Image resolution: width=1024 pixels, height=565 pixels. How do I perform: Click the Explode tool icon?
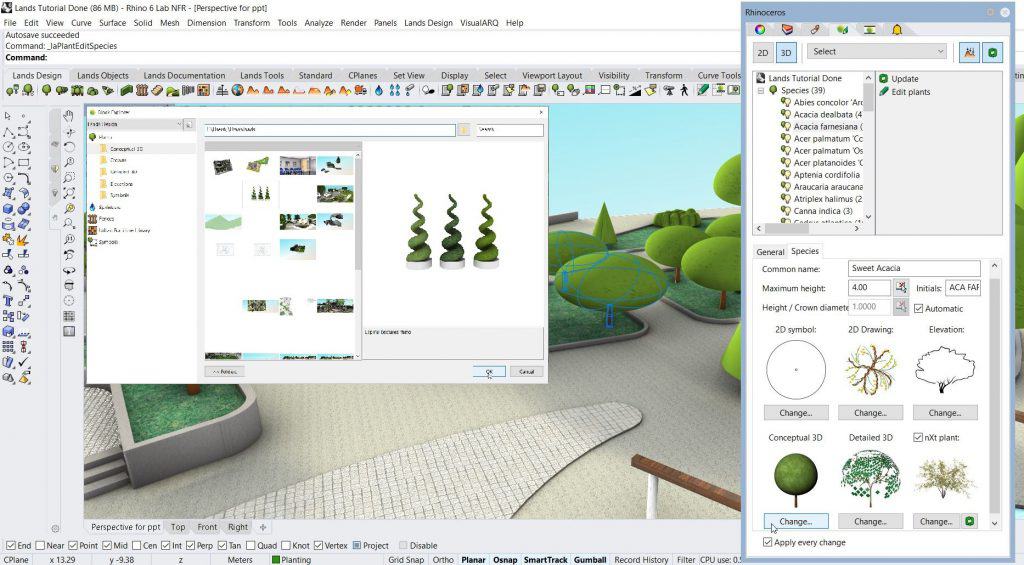(x=24, y=239)
